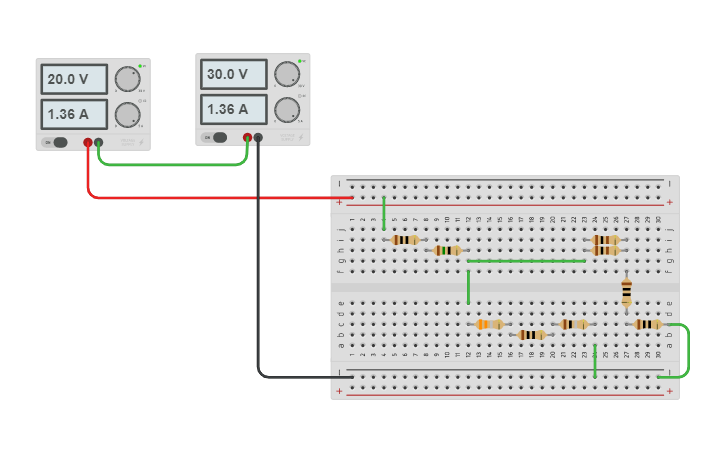Select the rightmost resistor attached to the curved wire
Image resolution: width=725 pixels, height=453 pixels.
[x=647, y=324]
